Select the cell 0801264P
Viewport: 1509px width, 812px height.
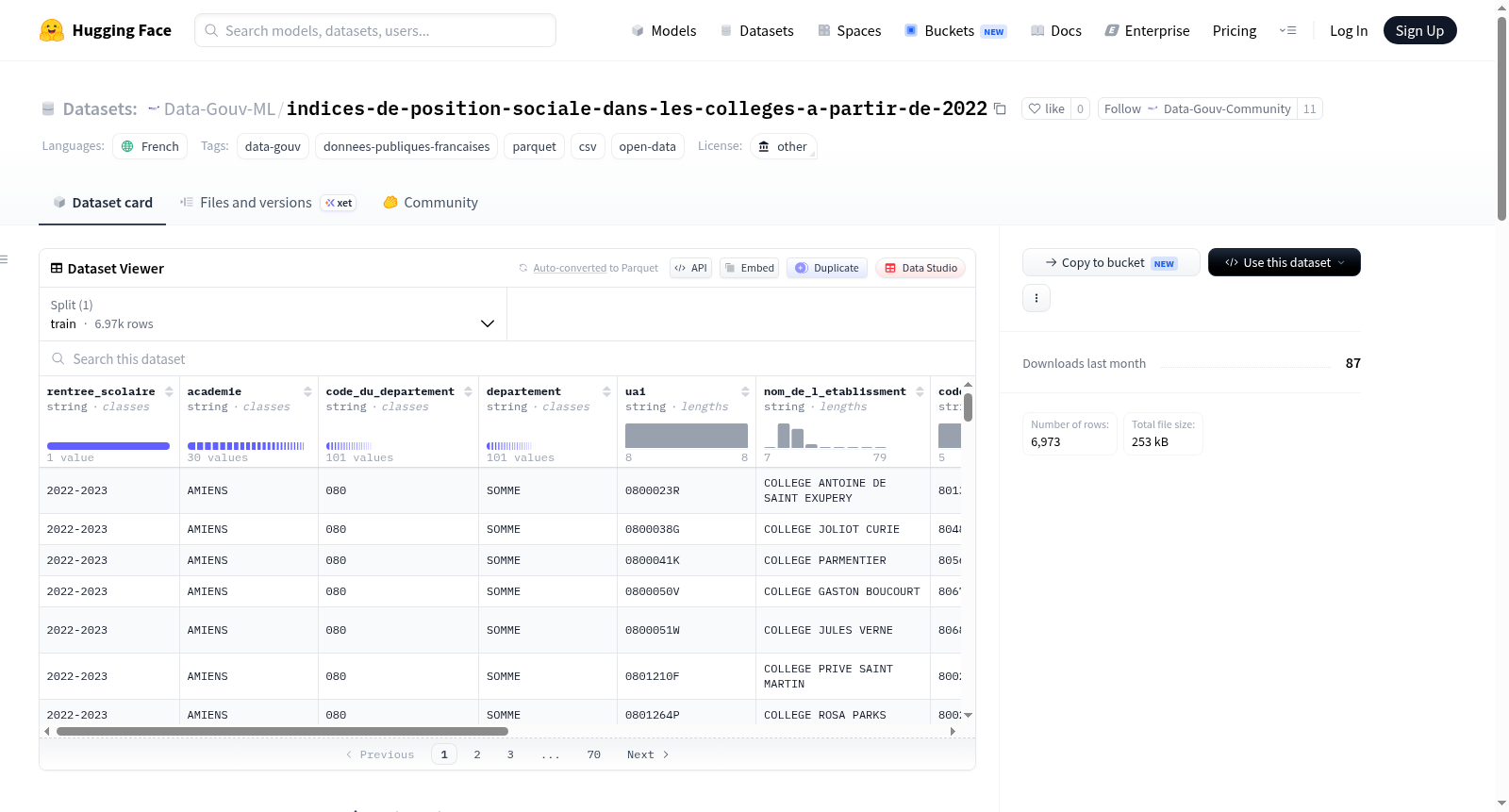click(x=687, y=714)
